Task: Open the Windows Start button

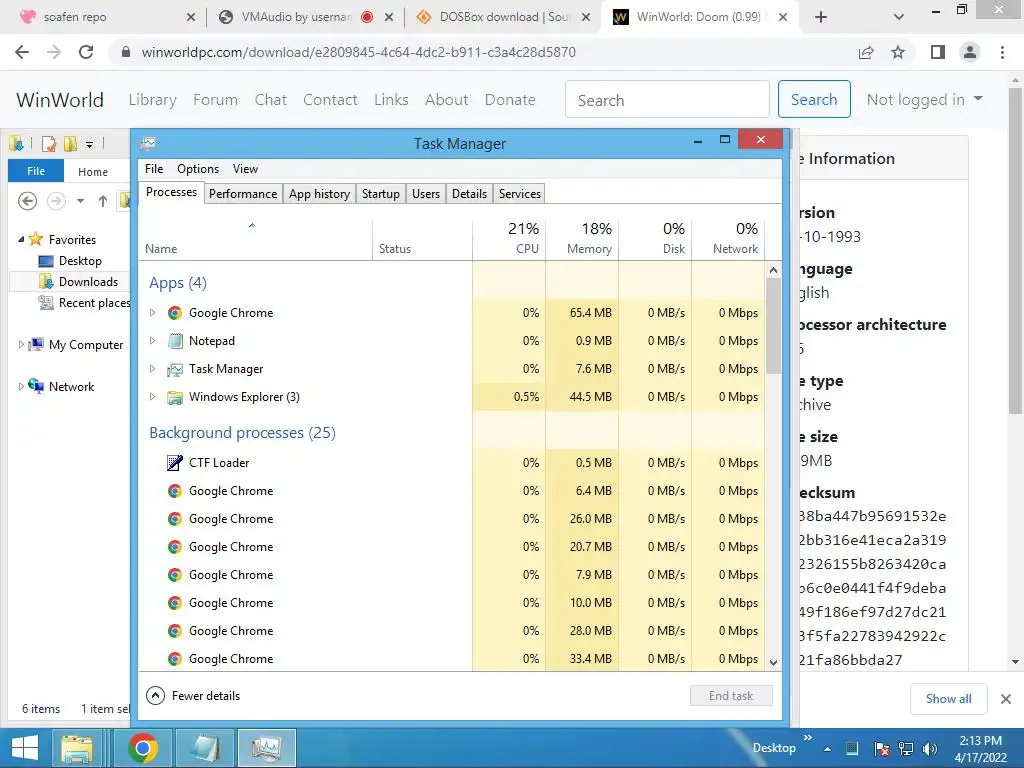Action: [x=25, y=748]
